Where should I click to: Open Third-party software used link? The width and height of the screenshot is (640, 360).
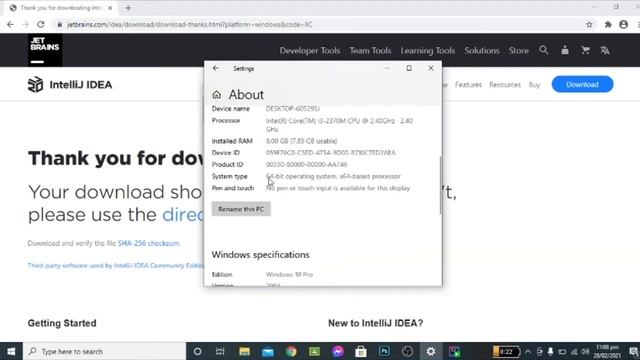click(x=116, y=265)
